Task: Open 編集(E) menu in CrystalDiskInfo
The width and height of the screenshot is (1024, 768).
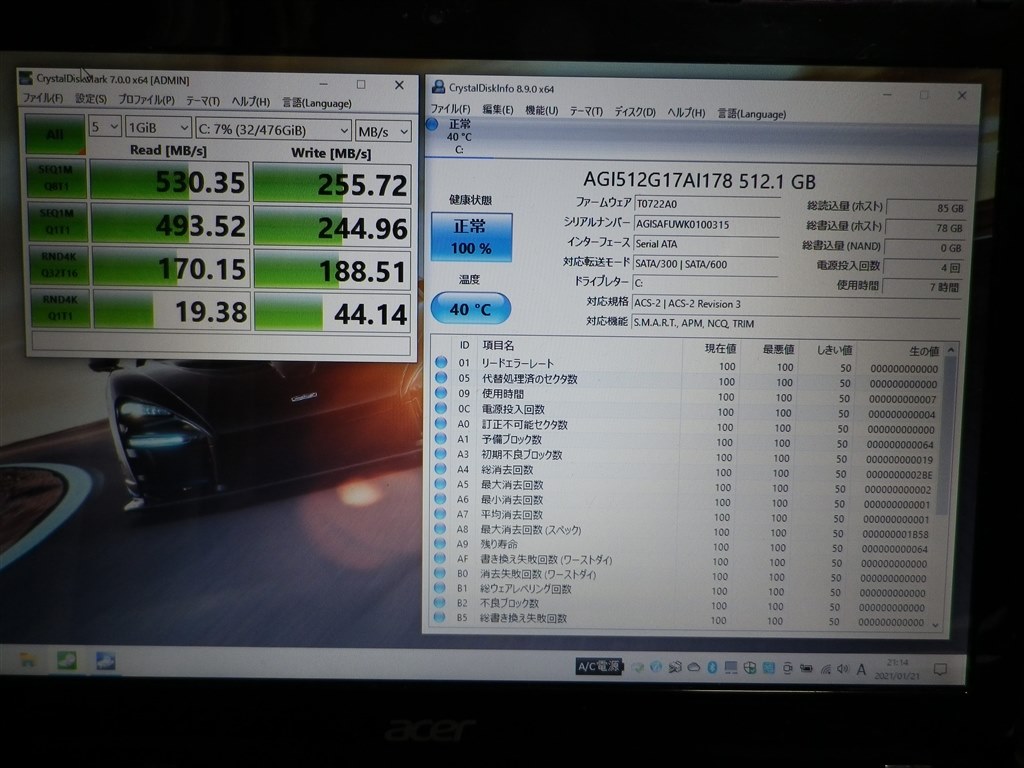Action: pyautogui.click(x=498, y=109)
